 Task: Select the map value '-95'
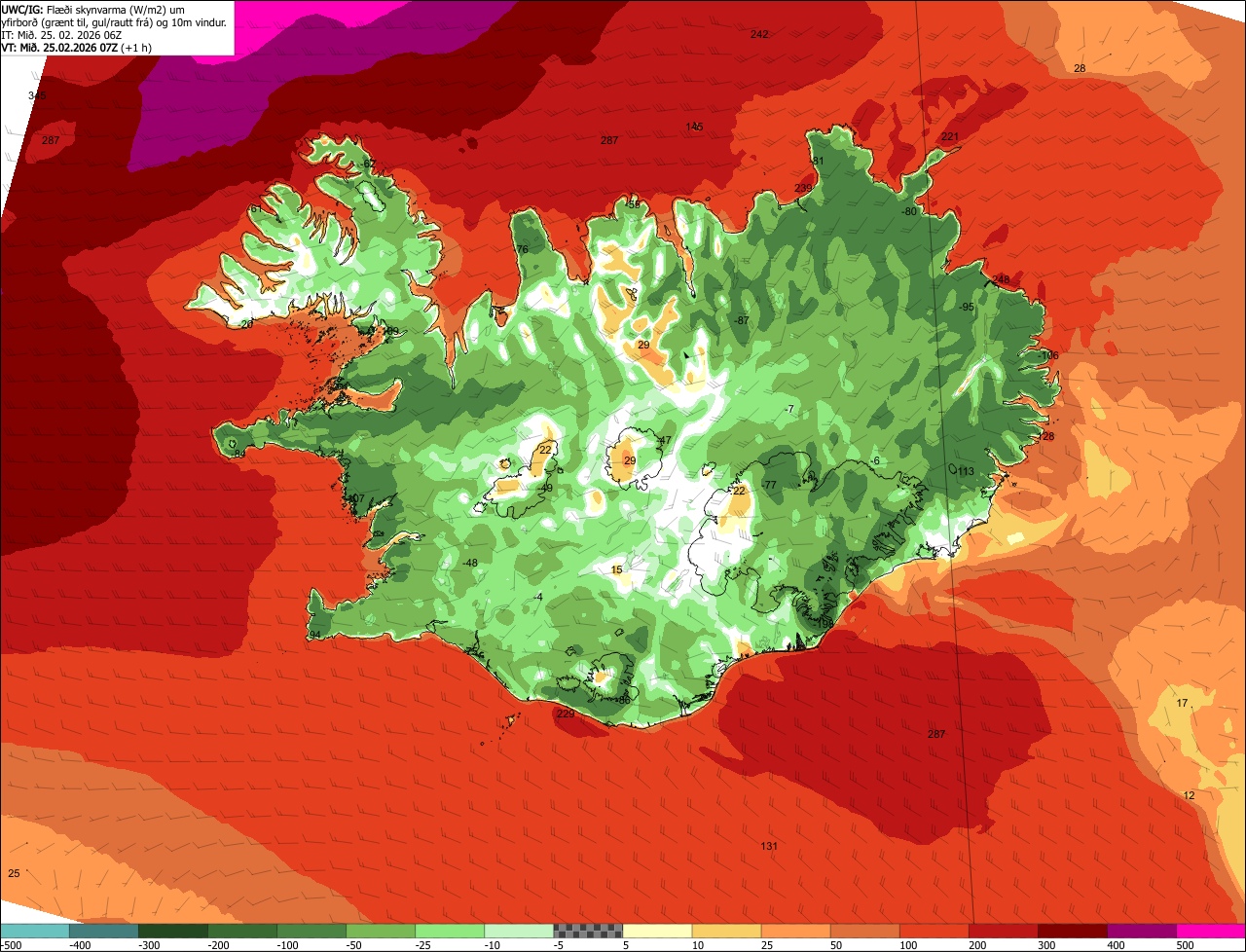pyautogui.click(x=967, y=307)
